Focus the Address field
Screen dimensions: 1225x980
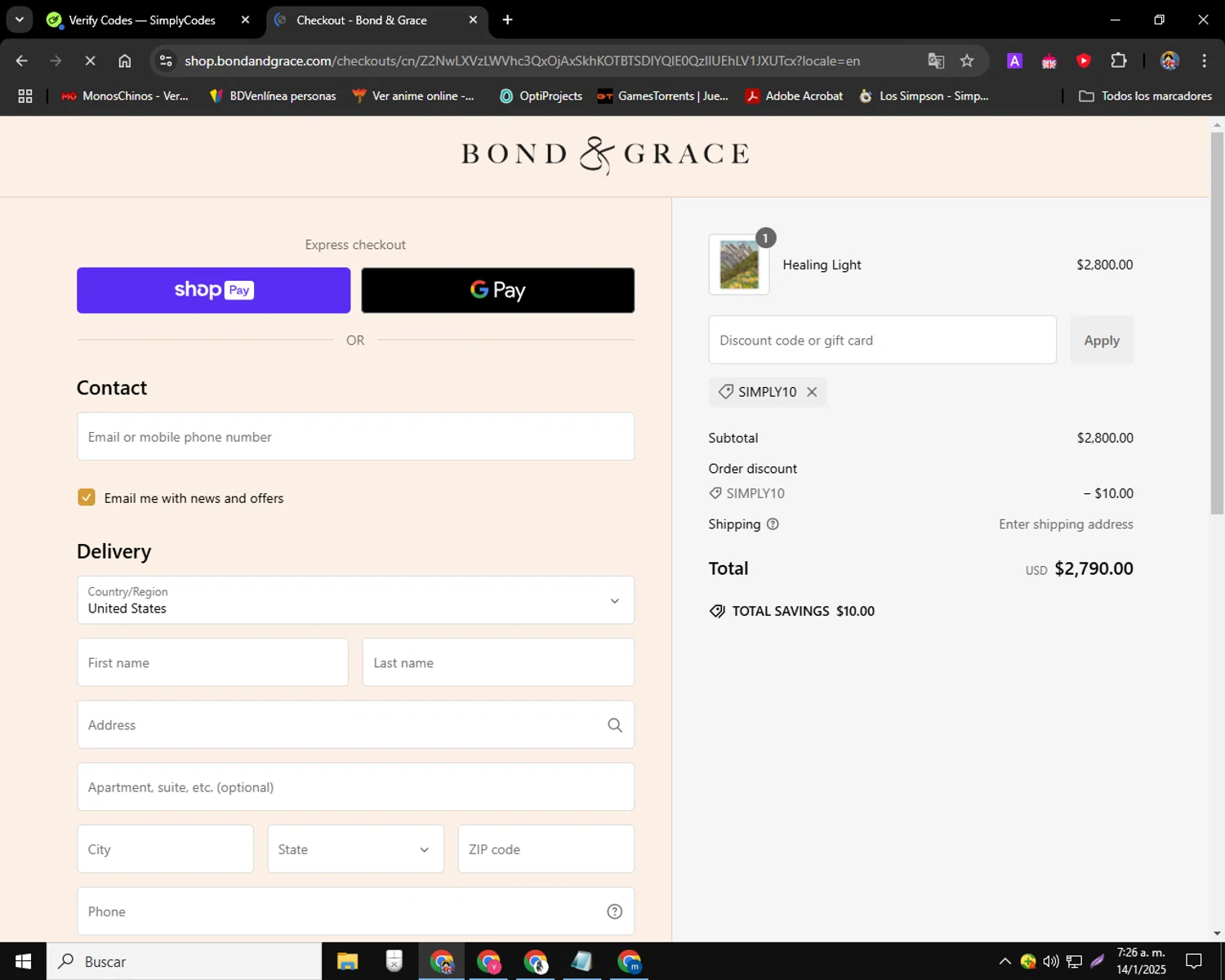coord(355,724)
